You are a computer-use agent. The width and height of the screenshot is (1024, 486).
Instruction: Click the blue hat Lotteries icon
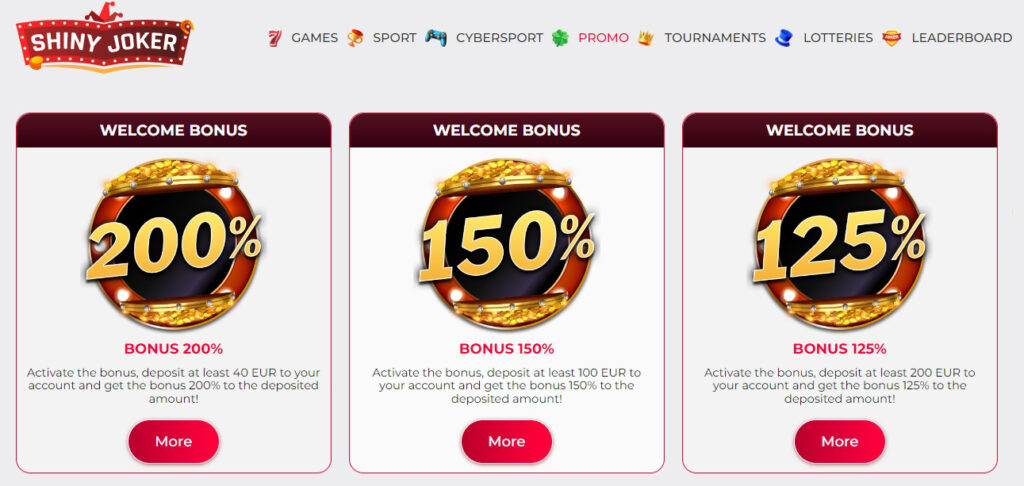pyautogui.click(x=784, y=38)
